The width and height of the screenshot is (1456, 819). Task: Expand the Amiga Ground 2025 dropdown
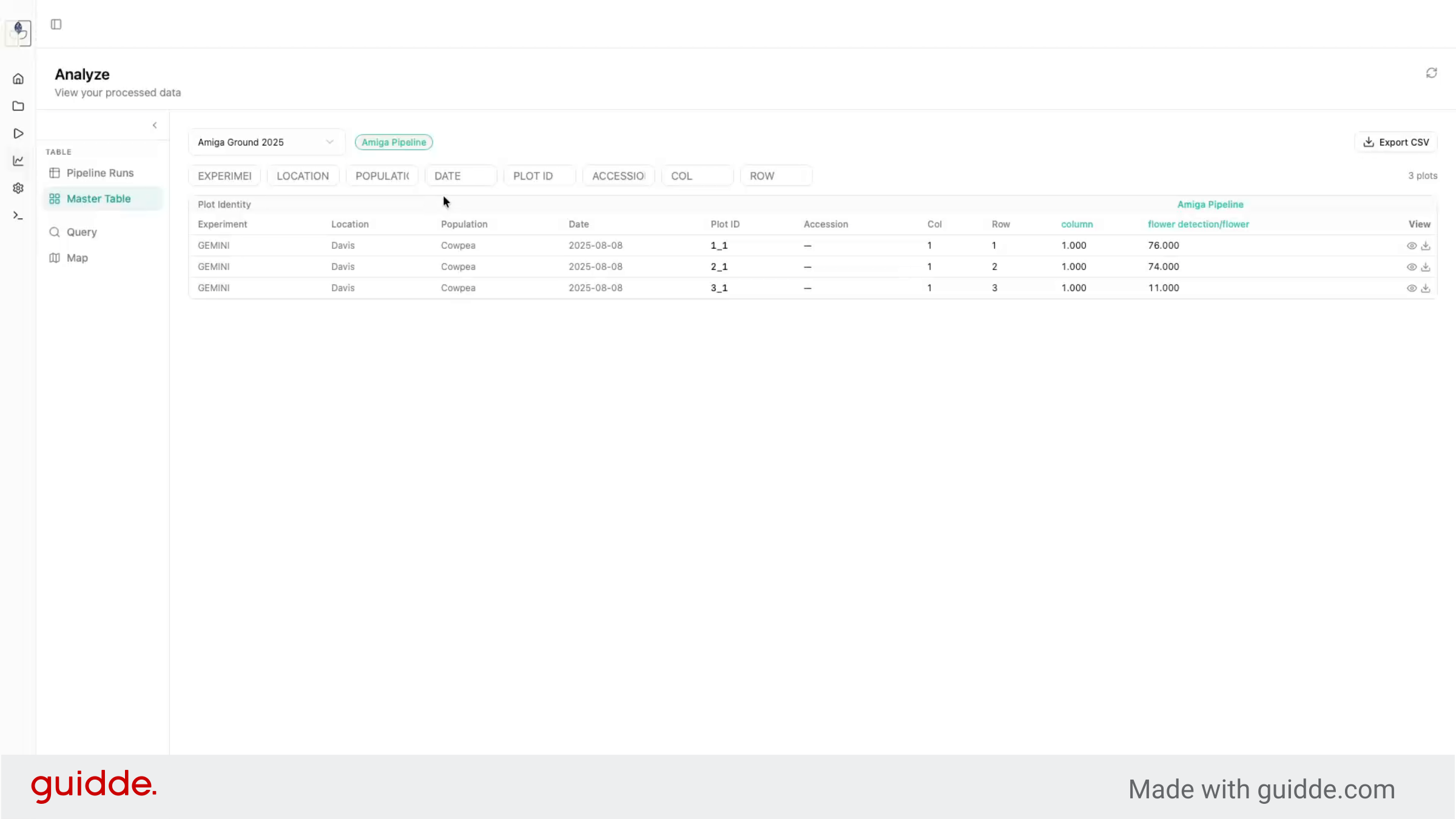266,142
